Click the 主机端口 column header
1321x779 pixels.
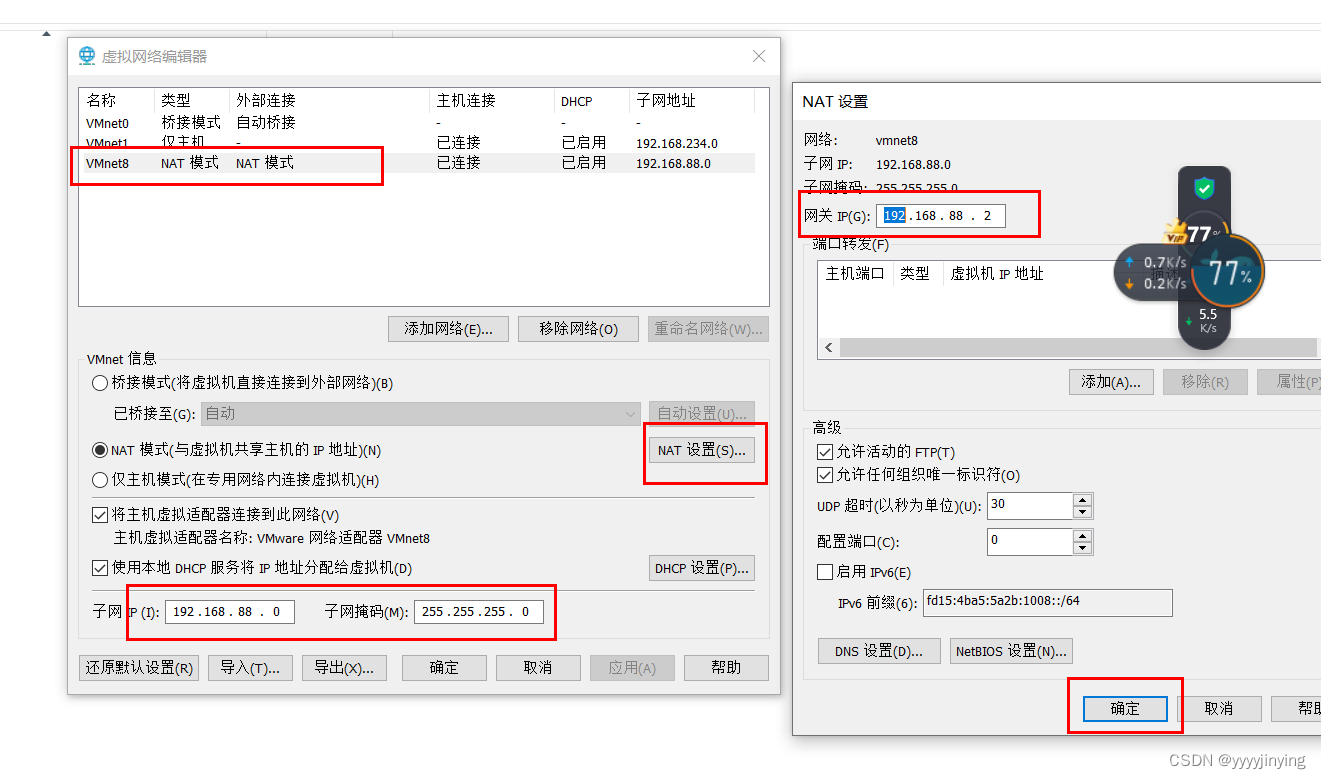(855, 274)
